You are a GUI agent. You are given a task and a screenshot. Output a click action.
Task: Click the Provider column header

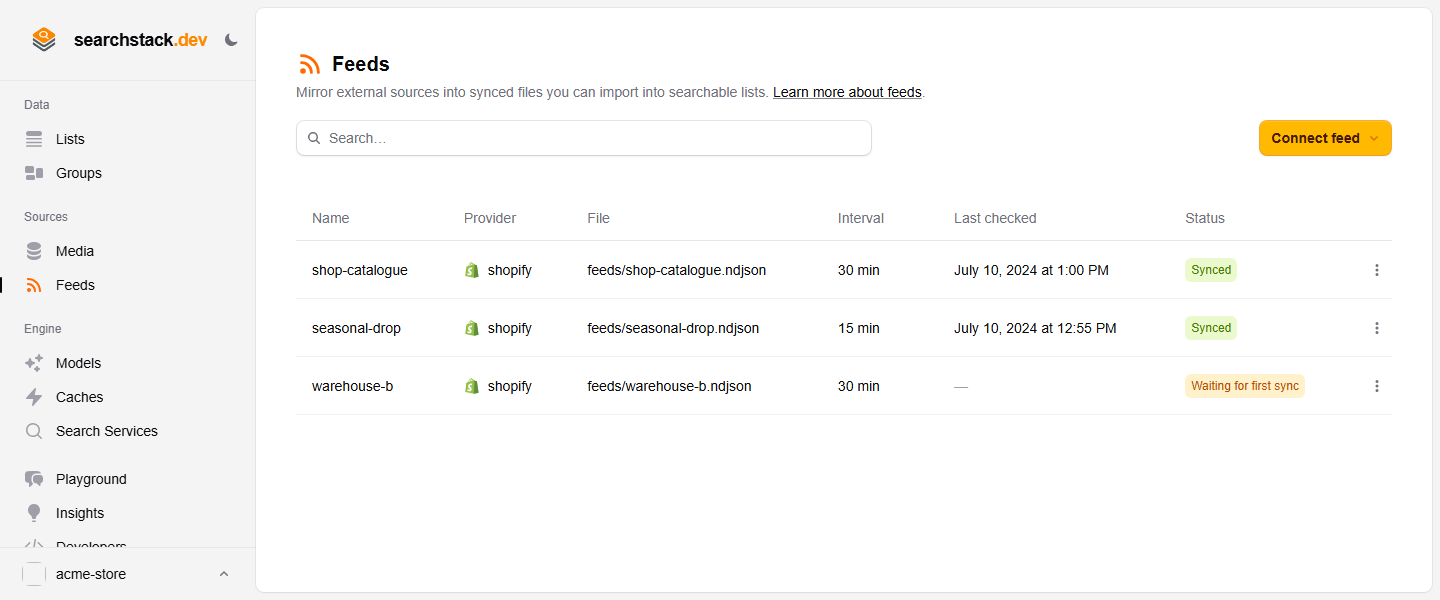point(490,218)
